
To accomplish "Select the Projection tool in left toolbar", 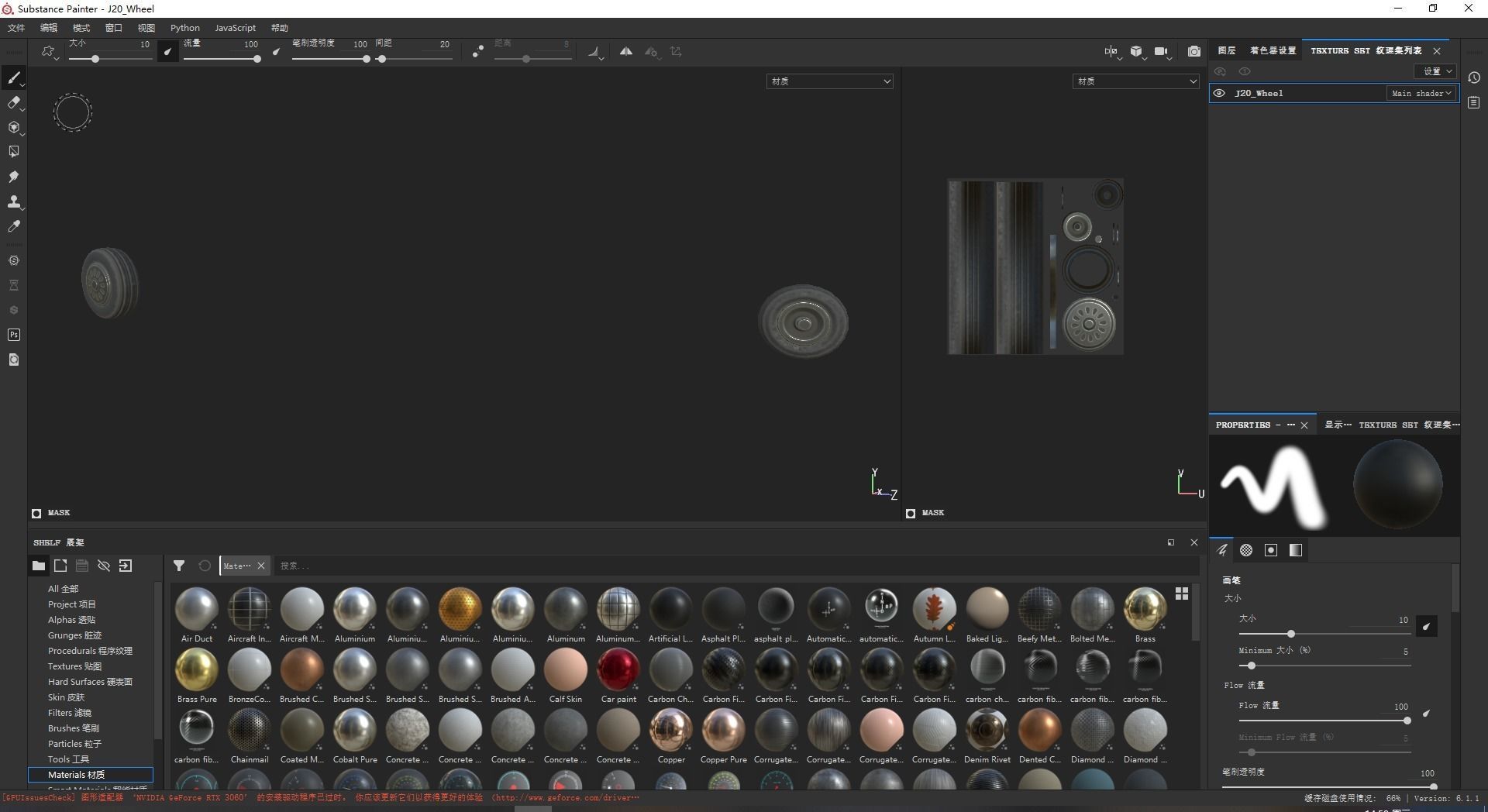I will click(13, 127).
